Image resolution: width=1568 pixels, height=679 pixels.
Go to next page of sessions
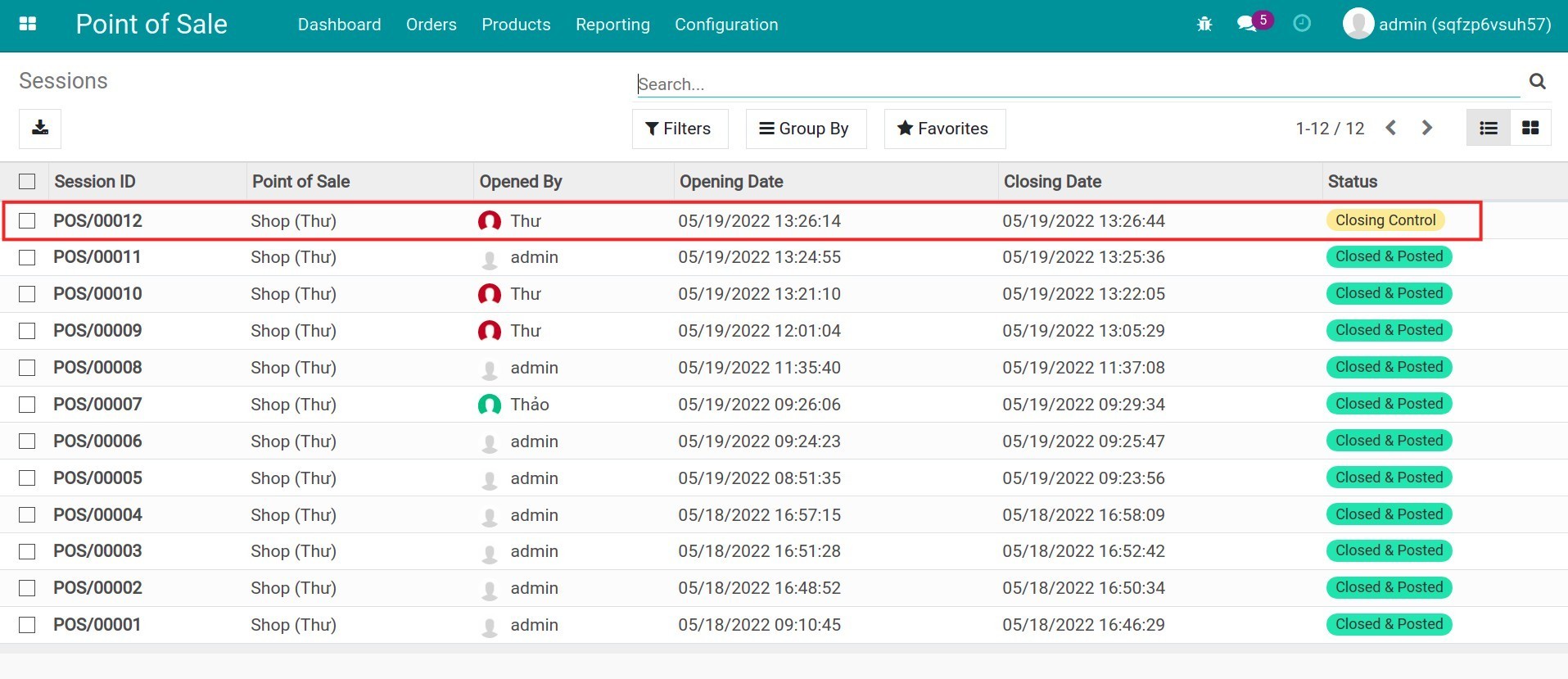[x=1426, y=129]
